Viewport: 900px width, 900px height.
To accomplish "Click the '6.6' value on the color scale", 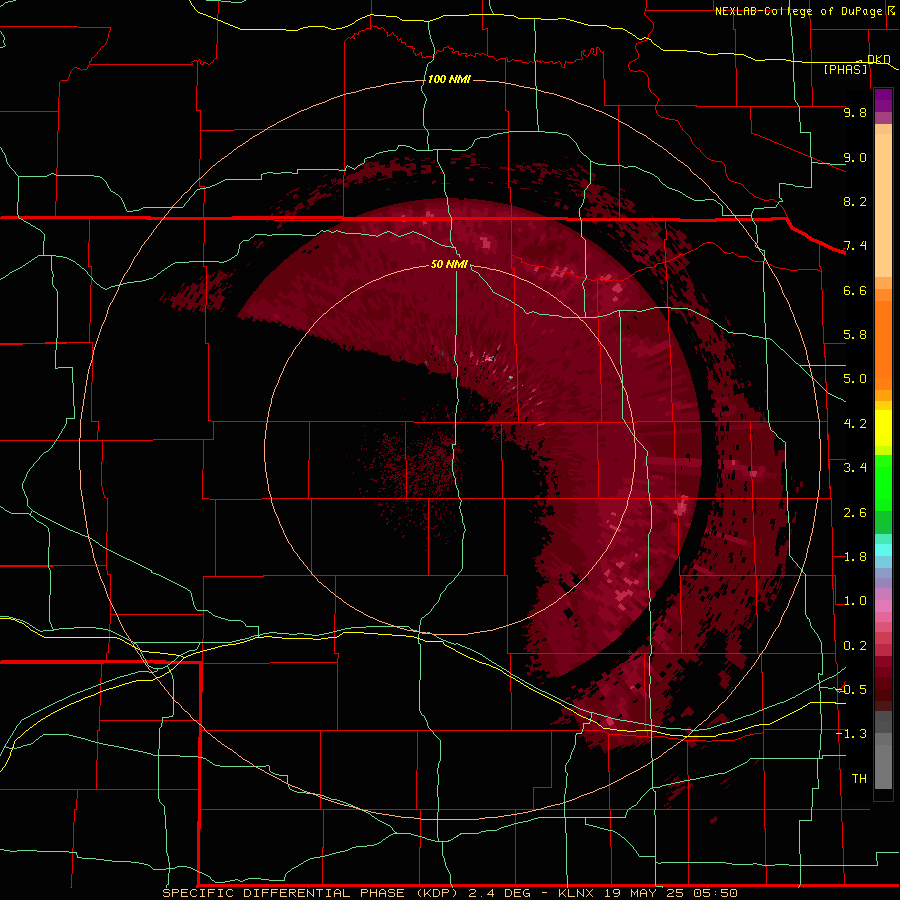I will (855, 290).
